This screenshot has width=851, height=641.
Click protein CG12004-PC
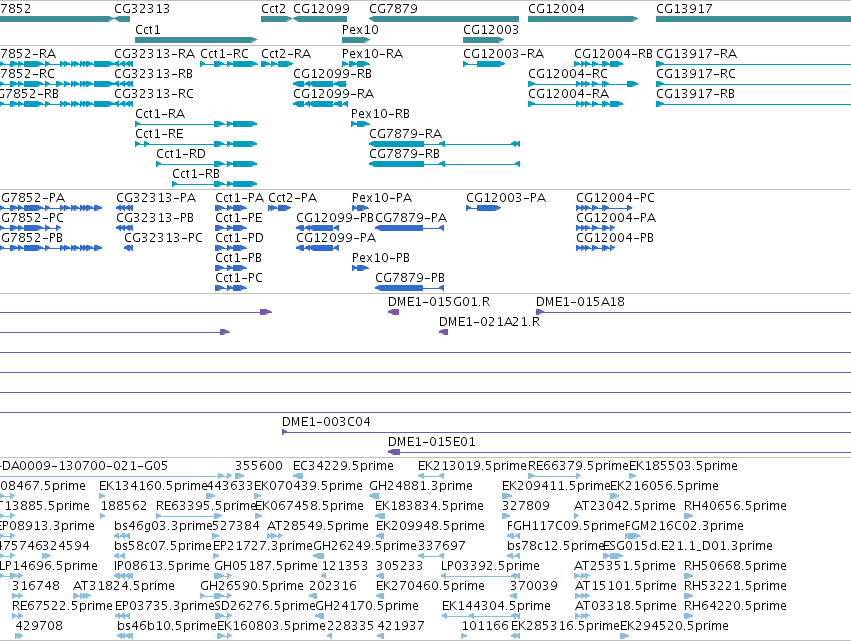(x=604, y=208)
